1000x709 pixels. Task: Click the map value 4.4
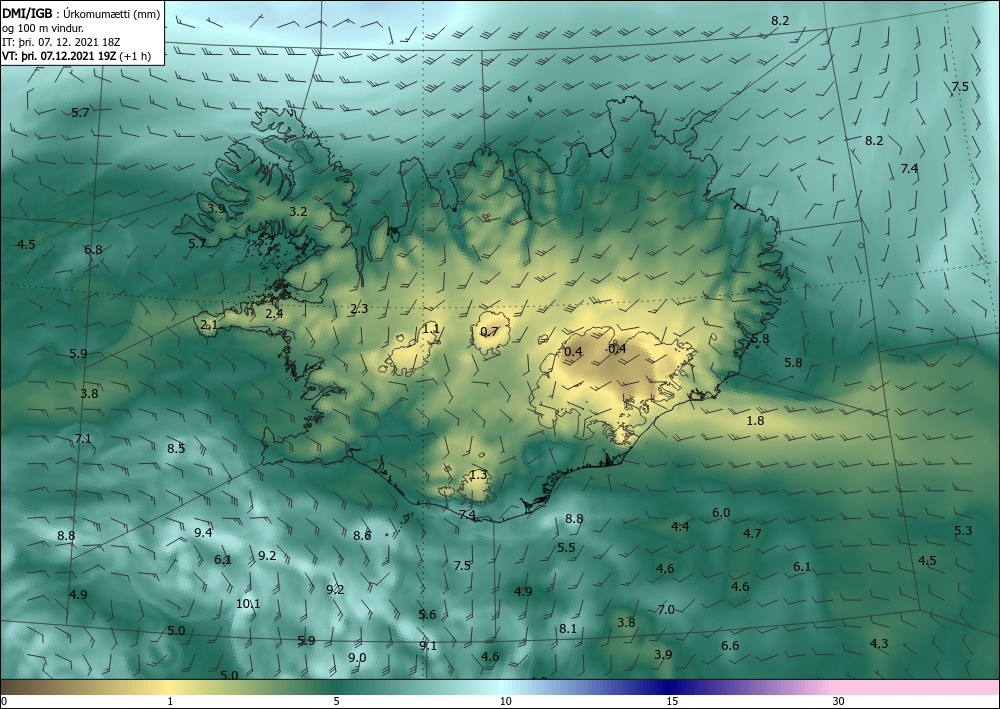680,527
